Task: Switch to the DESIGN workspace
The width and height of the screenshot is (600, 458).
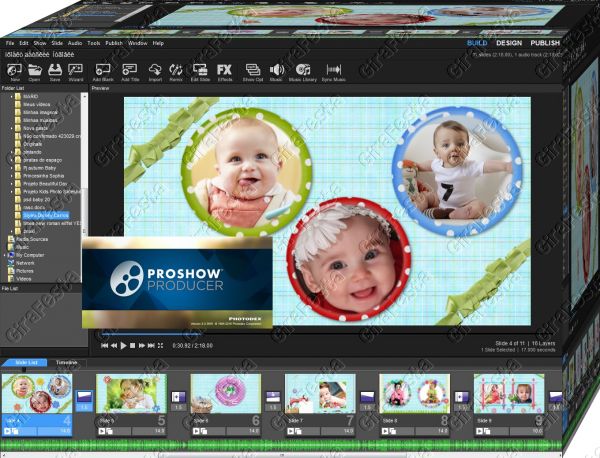Action: point(509,43)
